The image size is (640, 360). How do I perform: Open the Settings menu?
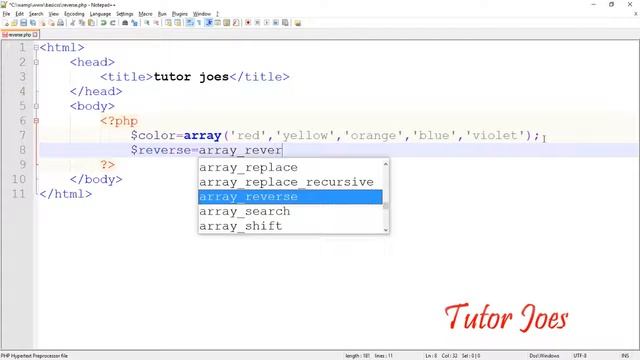tap(125, 14)
